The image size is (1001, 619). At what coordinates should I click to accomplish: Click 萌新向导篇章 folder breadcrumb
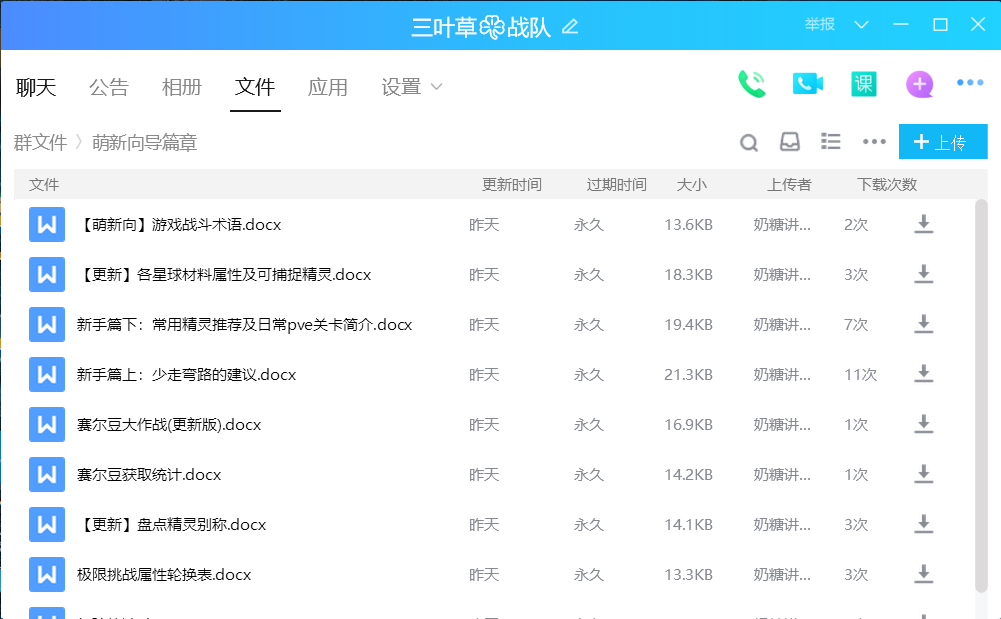(144, 142)
